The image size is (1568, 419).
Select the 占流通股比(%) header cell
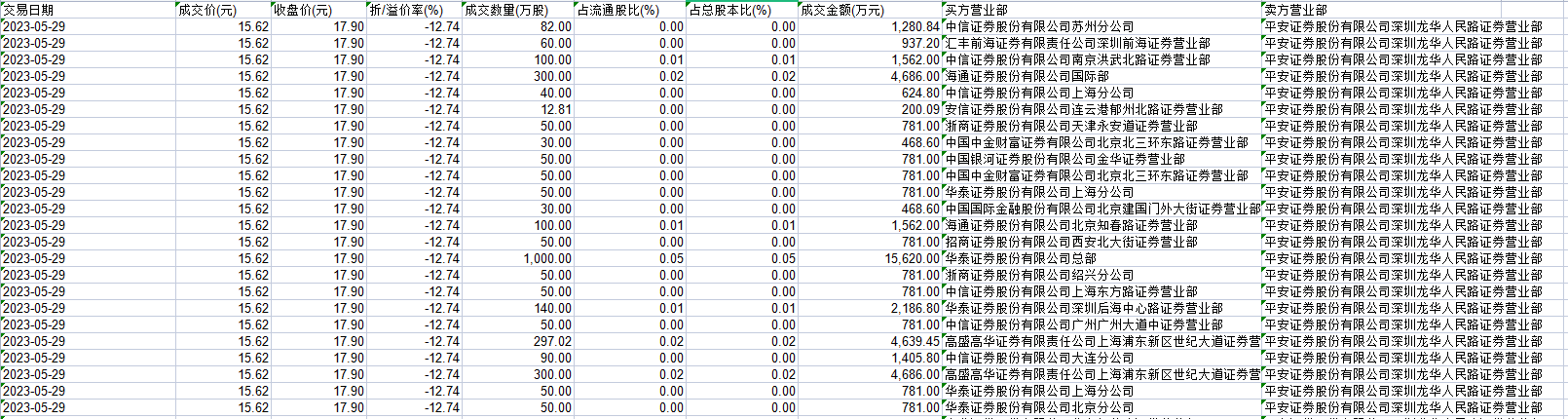pos(630,10)
